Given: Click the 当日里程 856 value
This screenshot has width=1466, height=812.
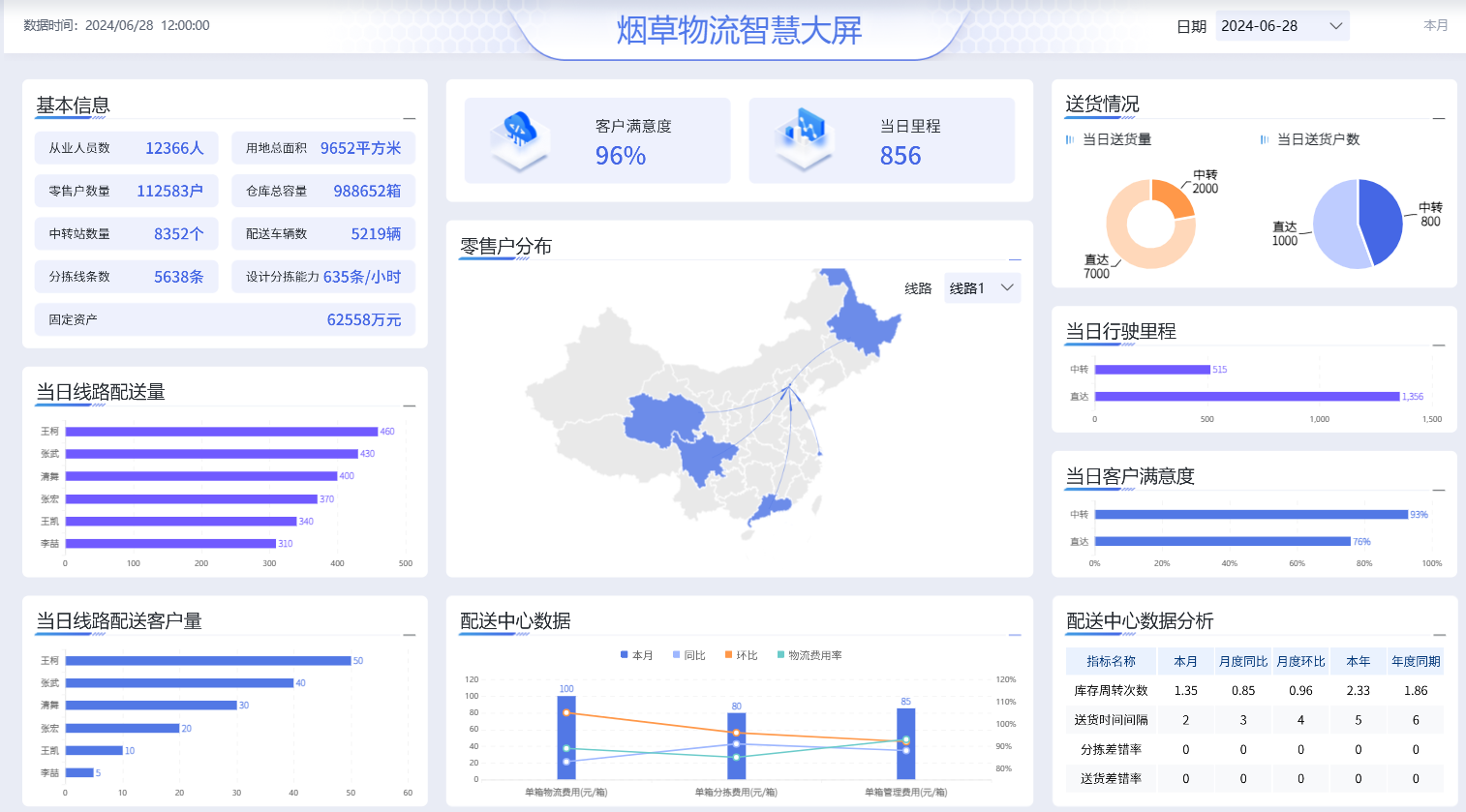Looking at the screenshot, I should click(901, 156).
